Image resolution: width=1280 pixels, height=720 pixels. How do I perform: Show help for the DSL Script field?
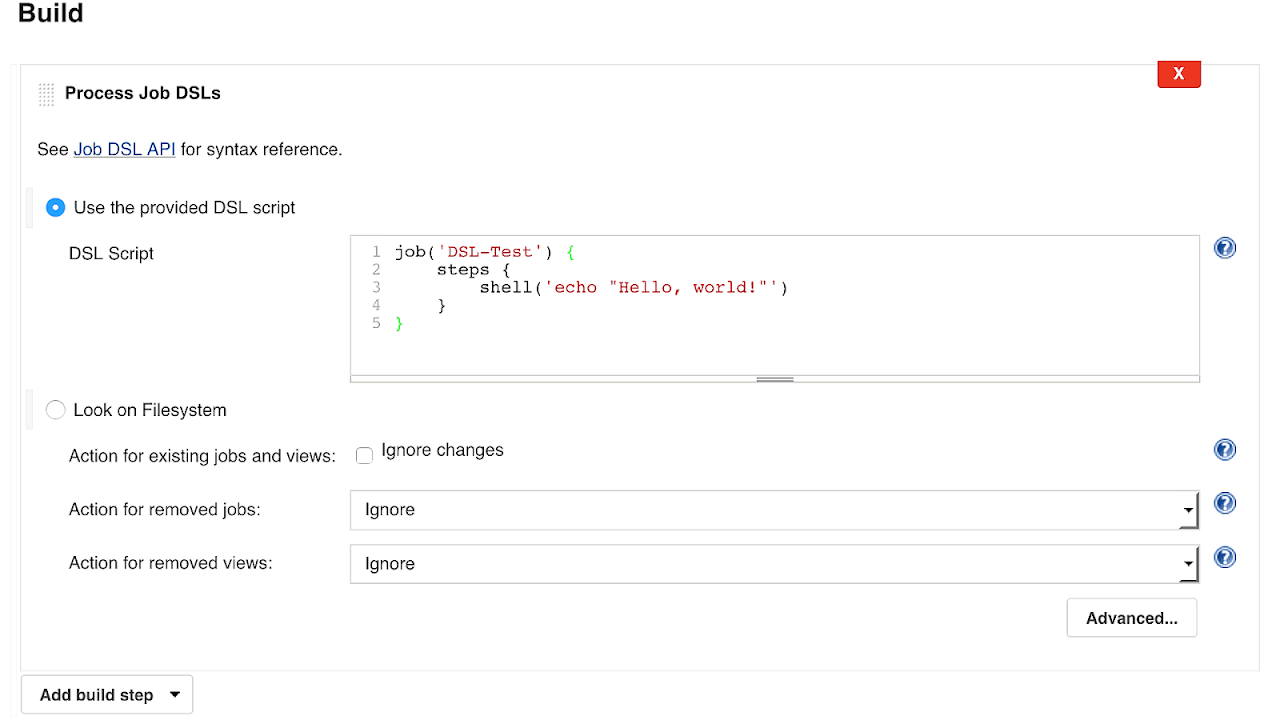[1224, 248]
